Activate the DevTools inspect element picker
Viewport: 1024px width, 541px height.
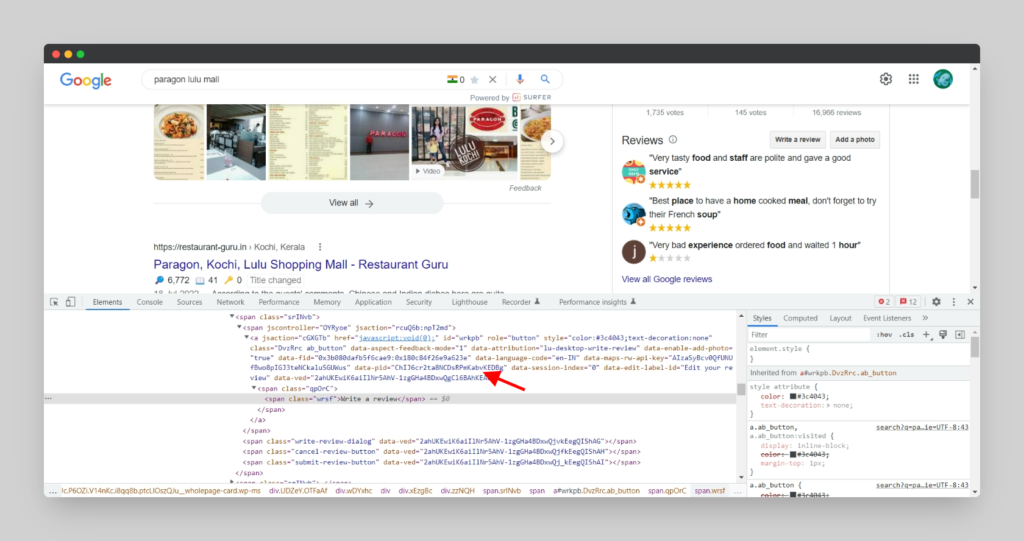(54, 302)
